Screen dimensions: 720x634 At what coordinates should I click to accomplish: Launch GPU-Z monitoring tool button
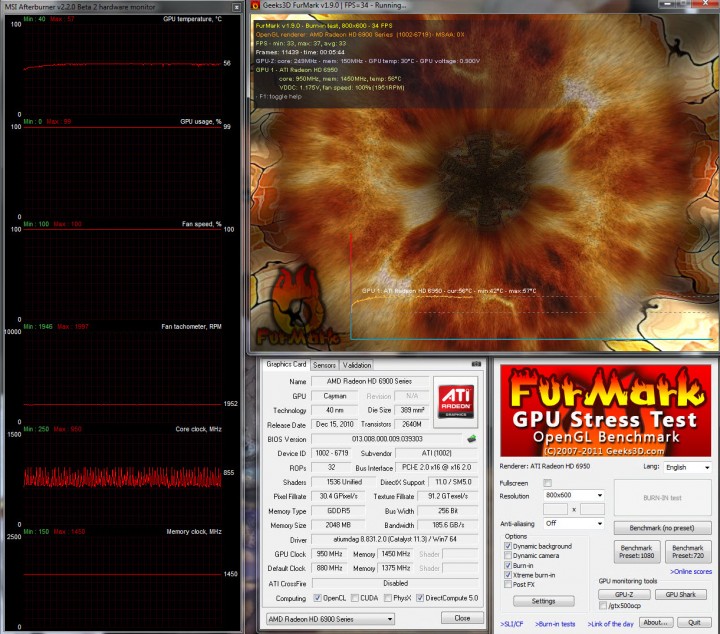[624, 594]
